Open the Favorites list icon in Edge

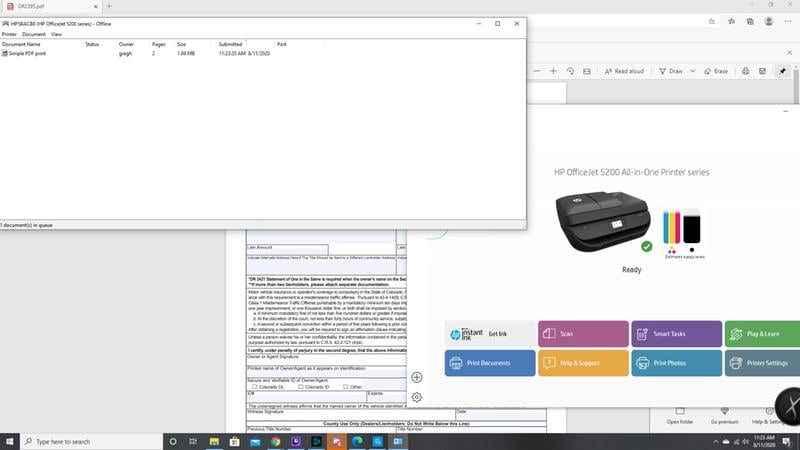point(732,21)
